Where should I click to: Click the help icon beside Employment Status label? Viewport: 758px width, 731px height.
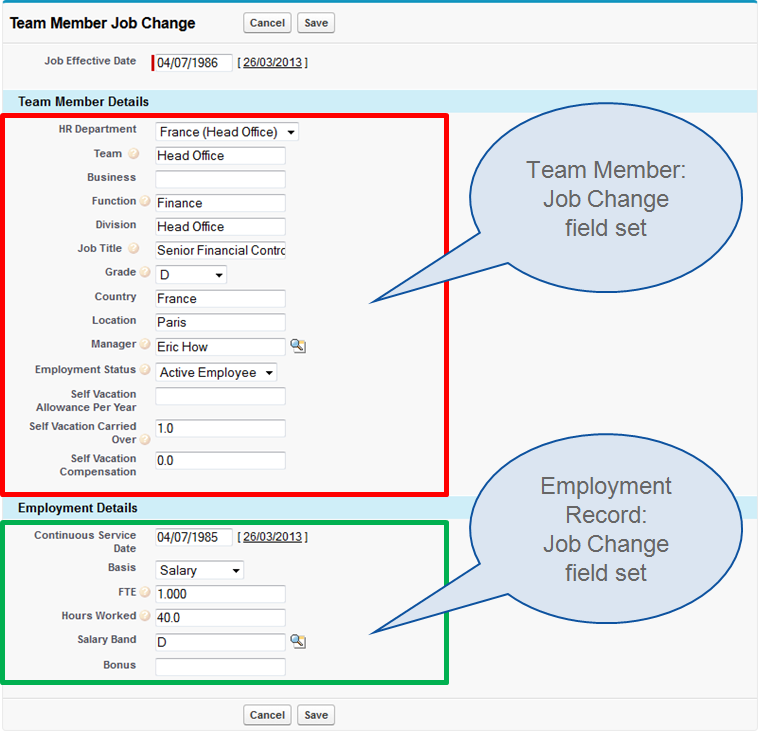145,370
